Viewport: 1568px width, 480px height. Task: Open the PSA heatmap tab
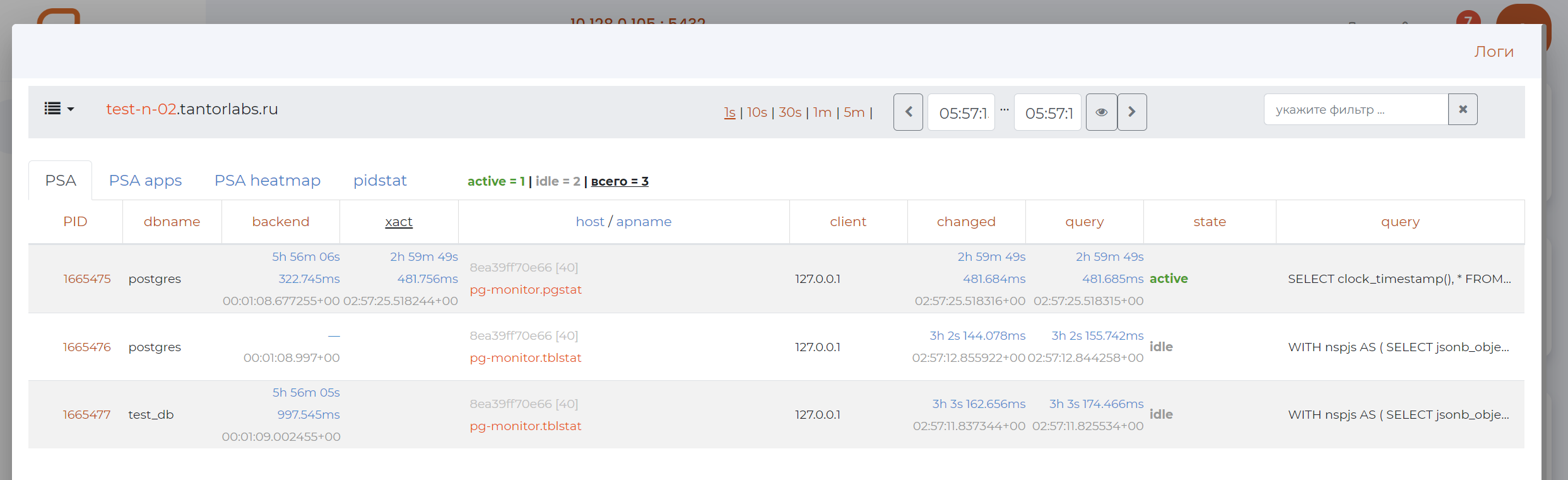click(x=267, y=181)
